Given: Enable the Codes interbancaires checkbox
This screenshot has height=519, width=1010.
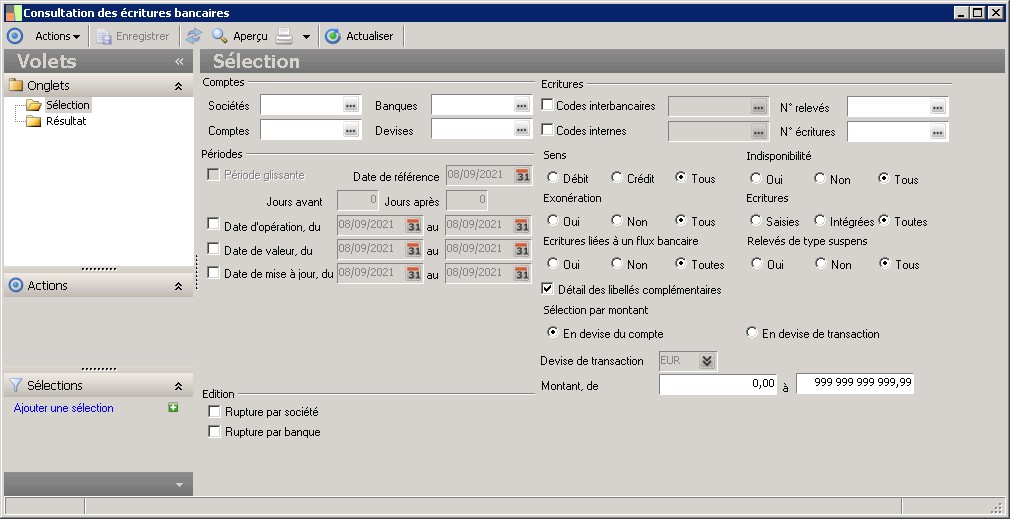Looking at the screenshot, I should pyautogui.click(x=548, y=105).
